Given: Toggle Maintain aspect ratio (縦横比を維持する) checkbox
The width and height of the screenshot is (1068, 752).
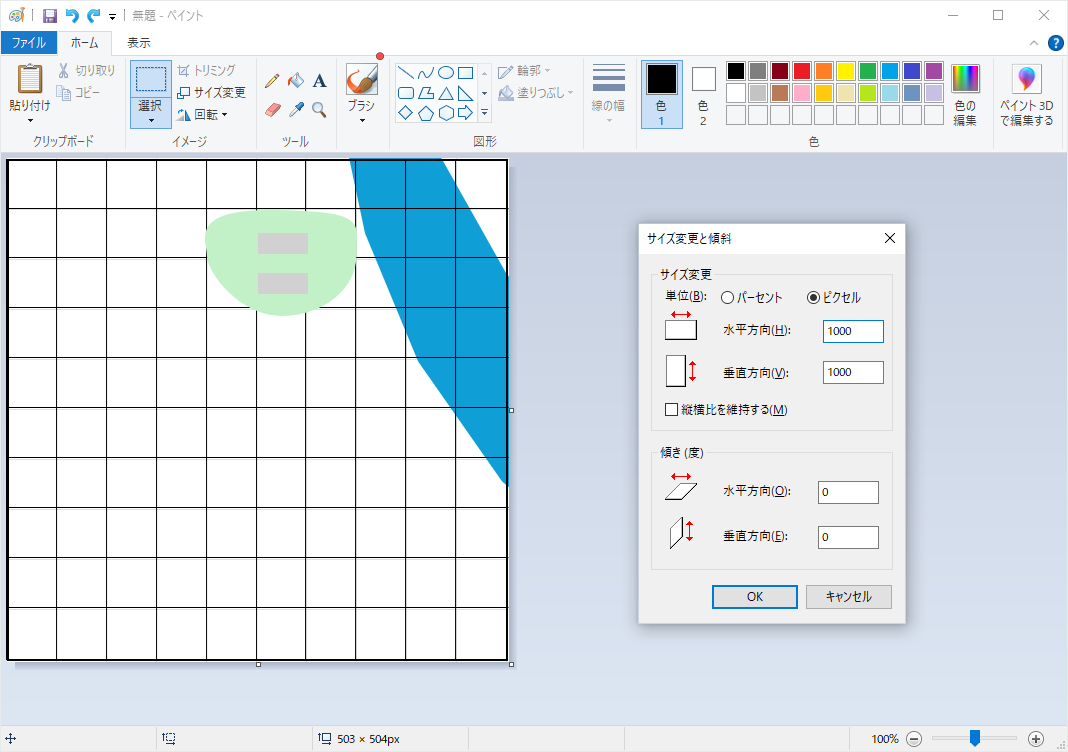Looking at the screenshot, I should pos(672,409).
